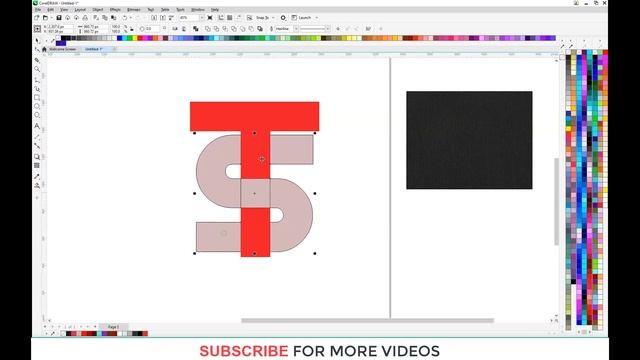640x360 pixels.
Task: Click the Print icon in toolbar
Action: (85, 18)
